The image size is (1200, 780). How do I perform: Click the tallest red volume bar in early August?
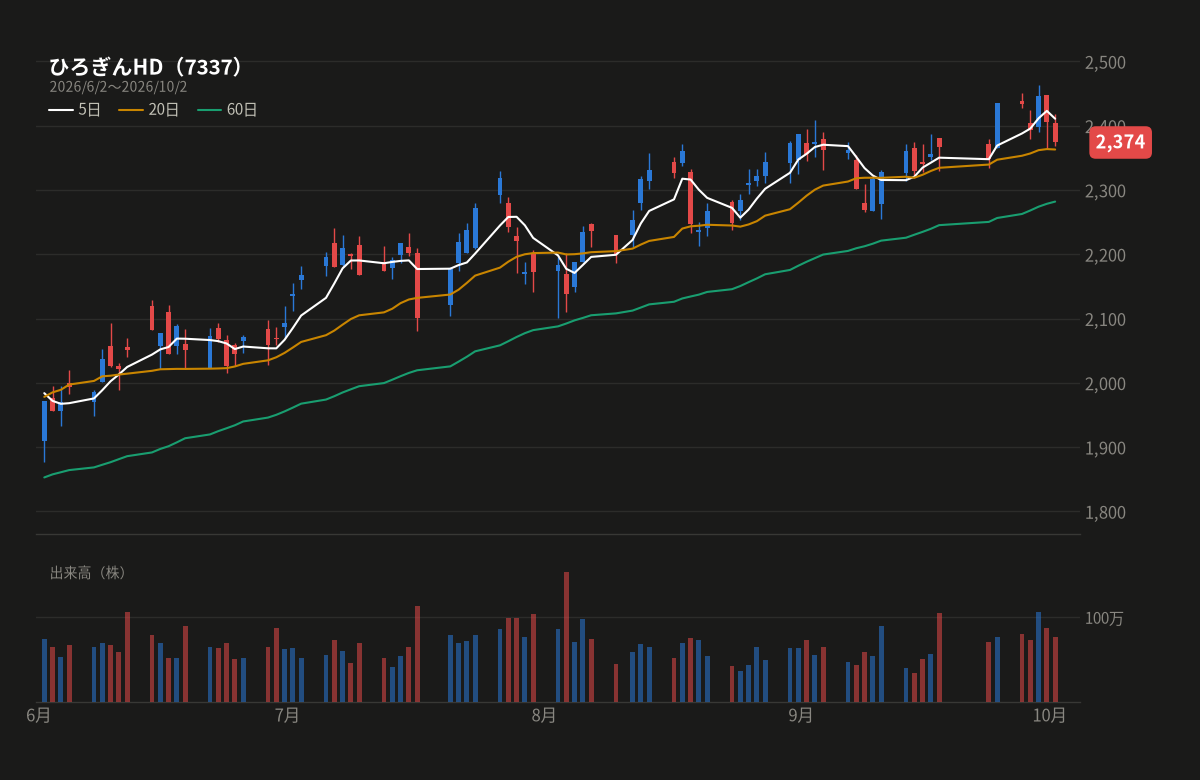pos(566,637)
